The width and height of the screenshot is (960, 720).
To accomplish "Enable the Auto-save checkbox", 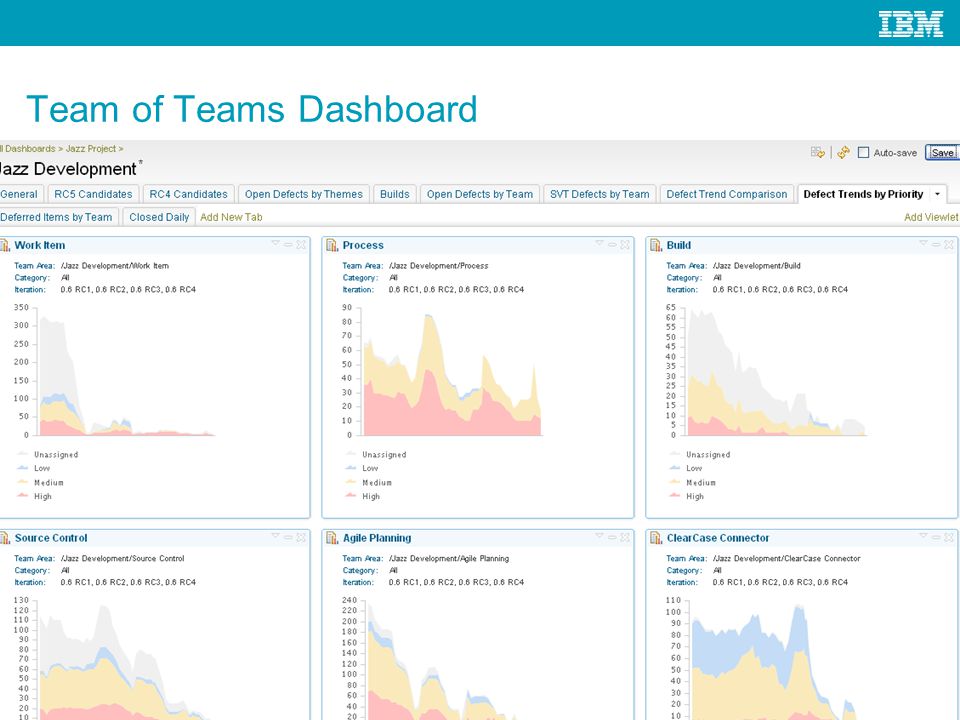I will pyautogui.click(x=863, y=152).
